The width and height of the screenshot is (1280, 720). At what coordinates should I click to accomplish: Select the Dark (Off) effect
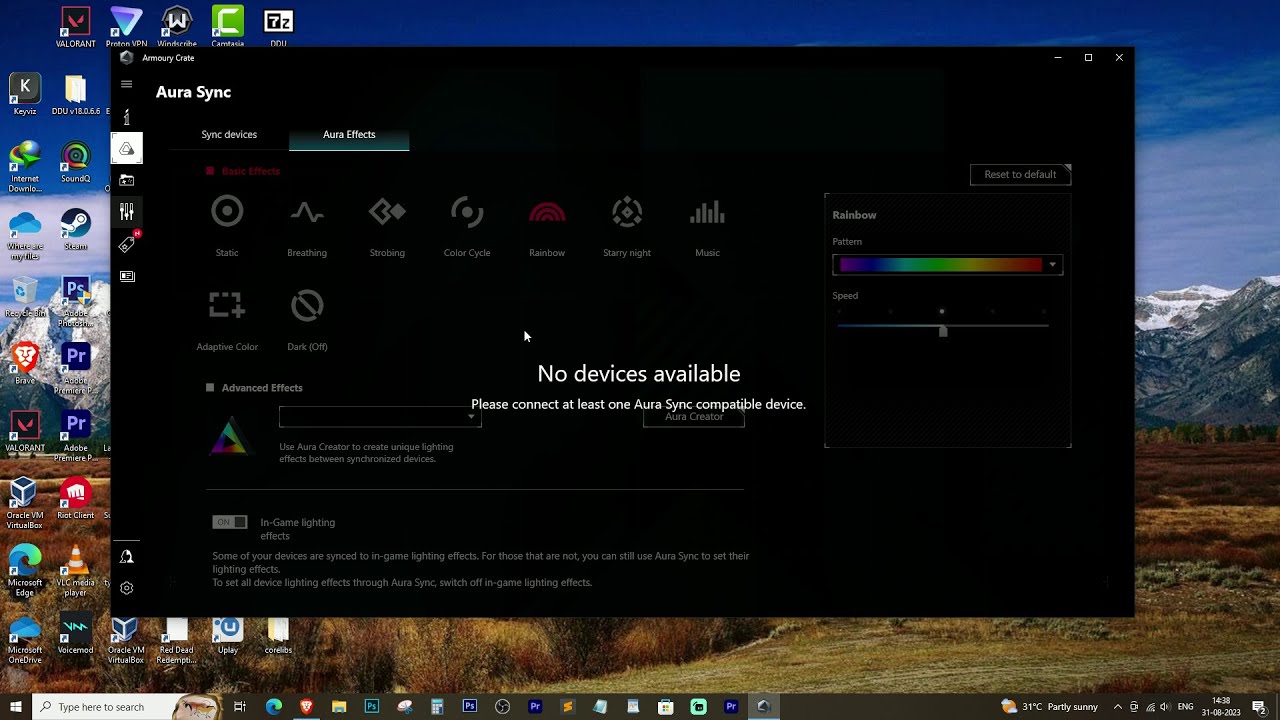click(307, 320)
